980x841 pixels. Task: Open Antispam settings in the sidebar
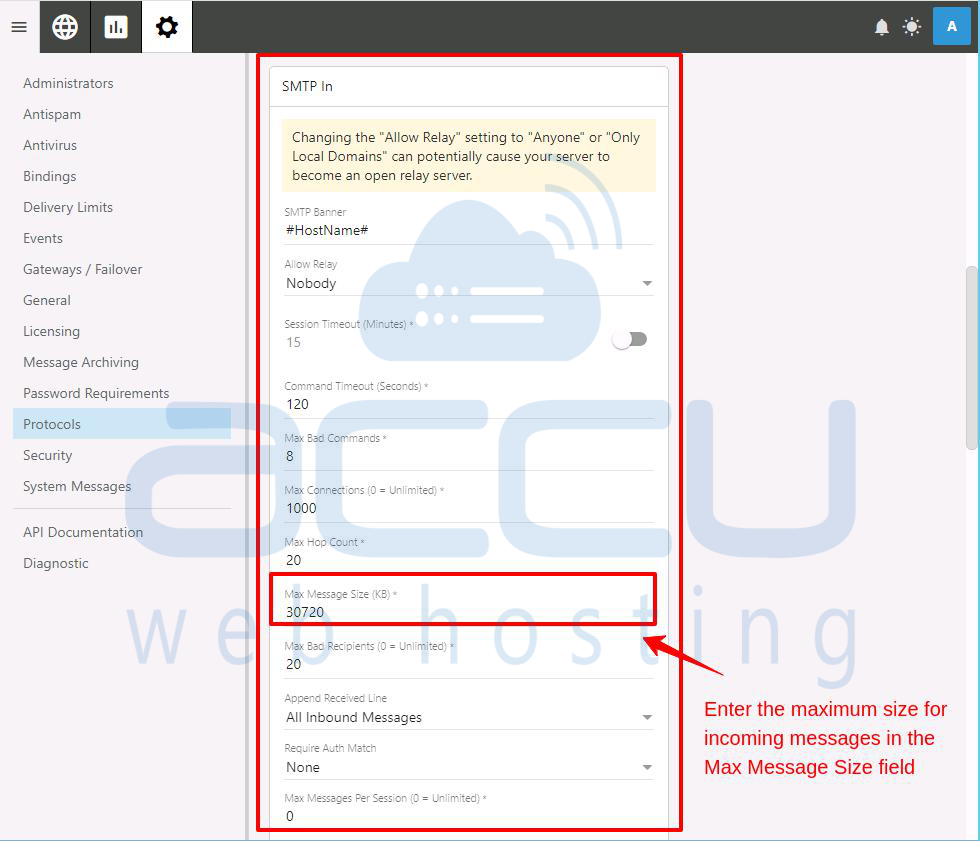coord(52,114)
